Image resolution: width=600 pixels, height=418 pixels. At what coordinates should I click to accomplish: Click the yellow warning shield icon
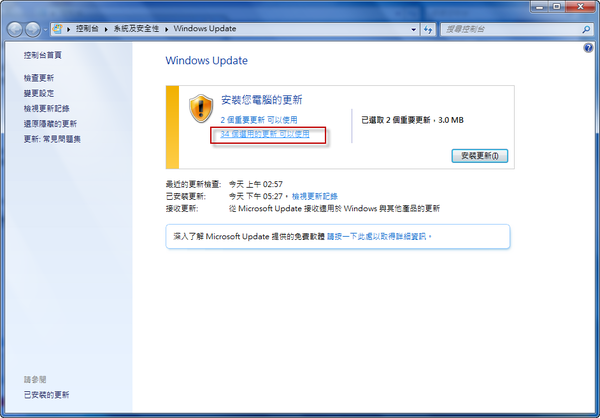click(201, 108)
